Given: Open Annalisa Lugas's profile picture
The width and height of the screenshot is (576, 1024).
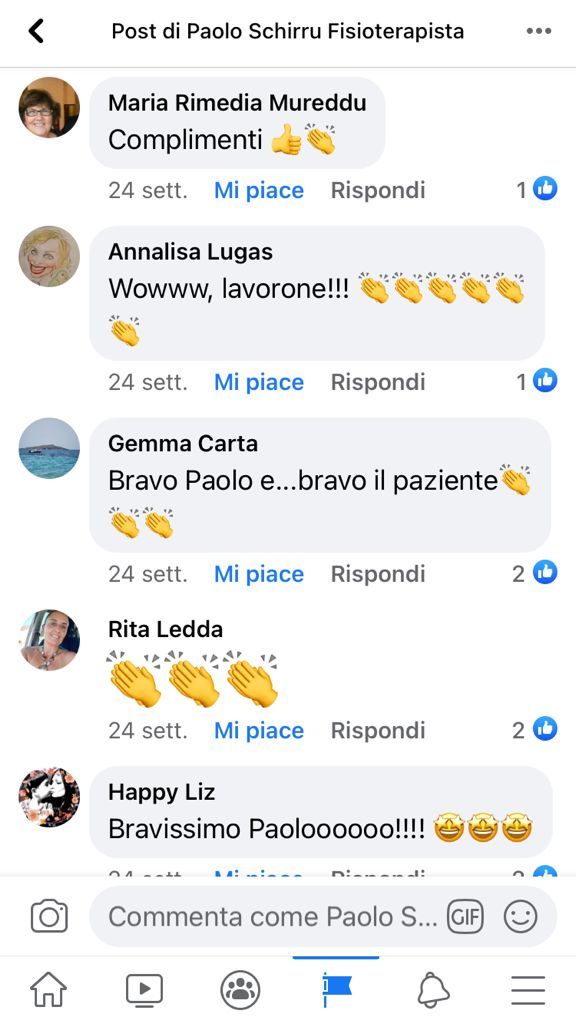Looking at the screenshot, I should 49,257.
